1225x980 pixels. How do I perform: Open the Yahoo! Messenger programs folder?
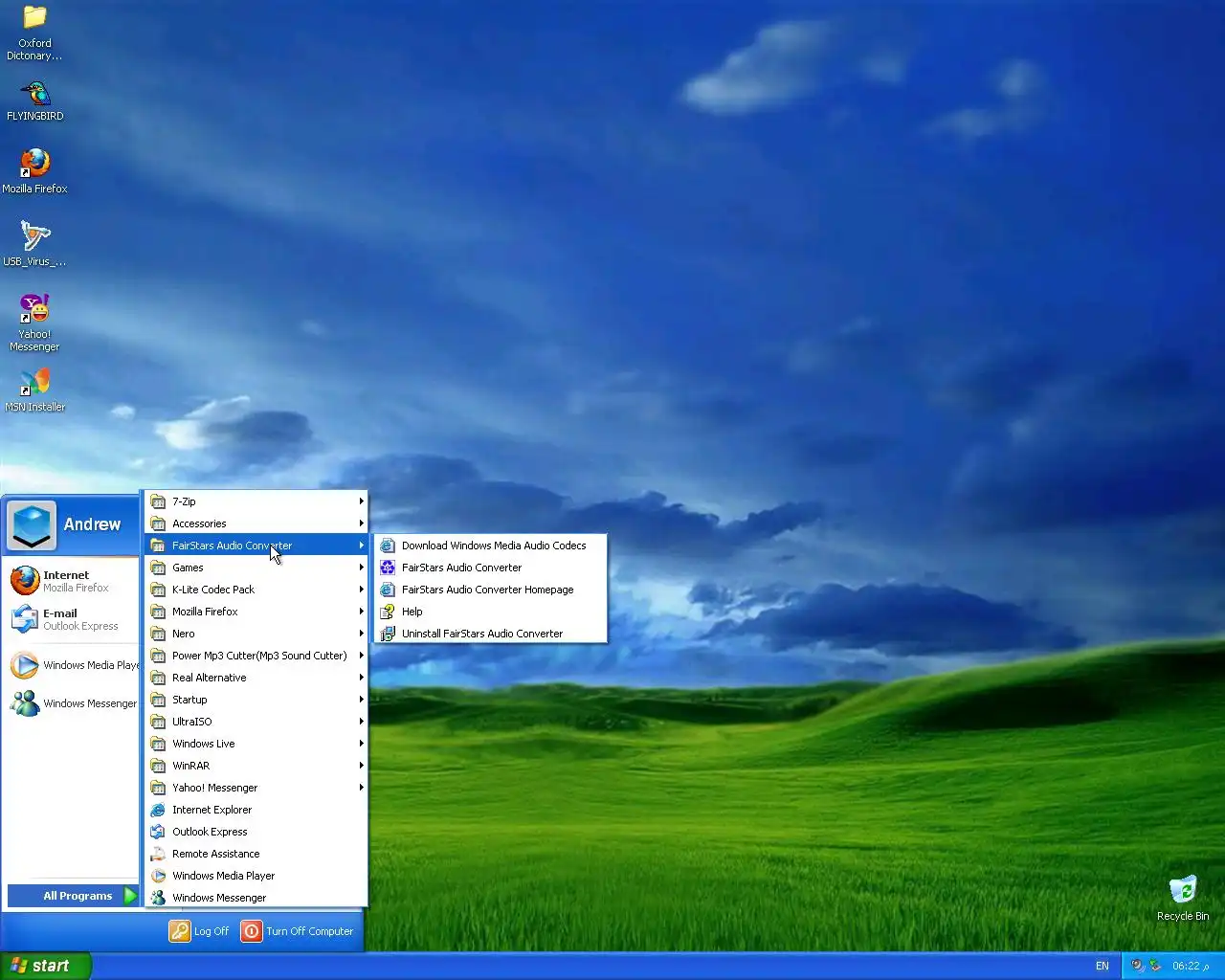coord(256,788)
